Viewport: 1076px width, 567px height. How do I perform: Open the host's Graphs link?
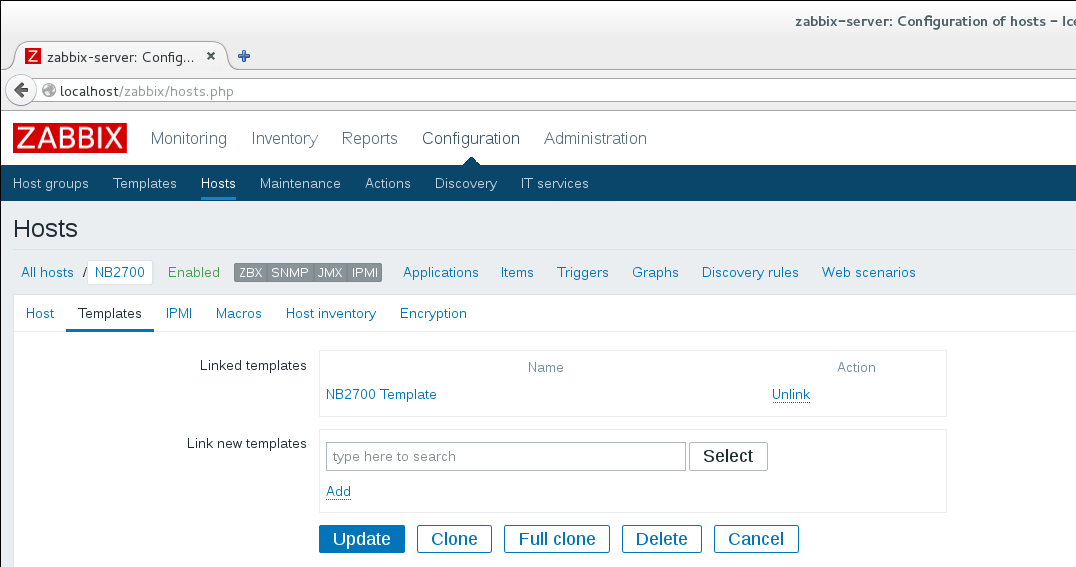coord(655,273)
